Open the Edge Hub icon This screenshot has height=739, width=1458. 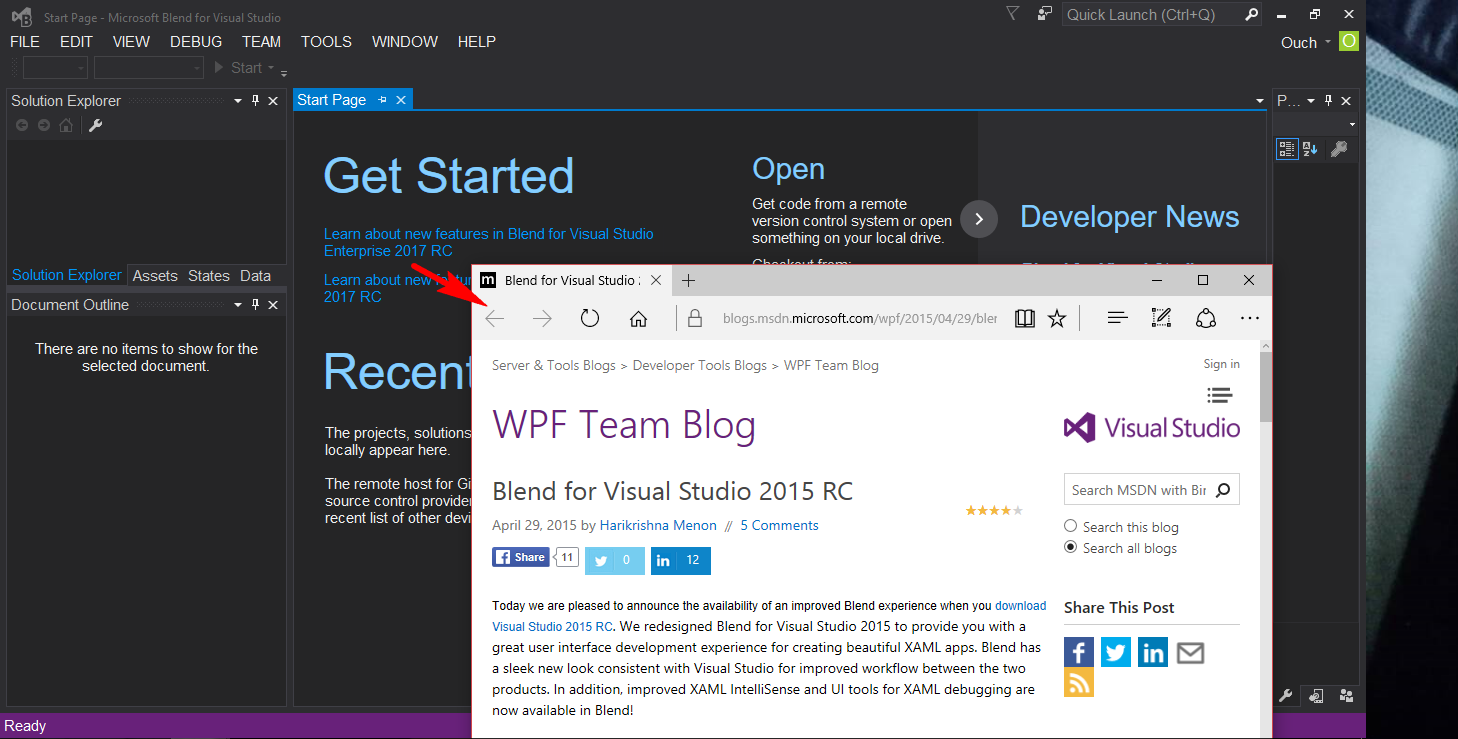click(1118, 319)
